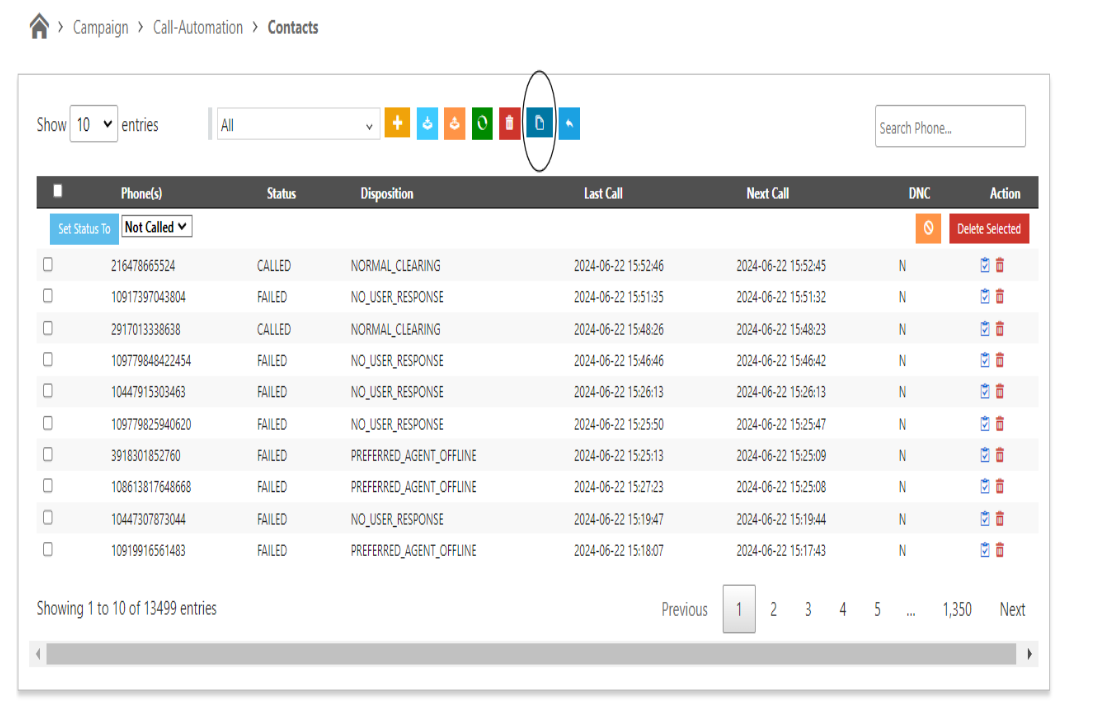The image size is (1095, 702).
Task: Click the green refresh icon in toolbar
Action: pos(482,124)
